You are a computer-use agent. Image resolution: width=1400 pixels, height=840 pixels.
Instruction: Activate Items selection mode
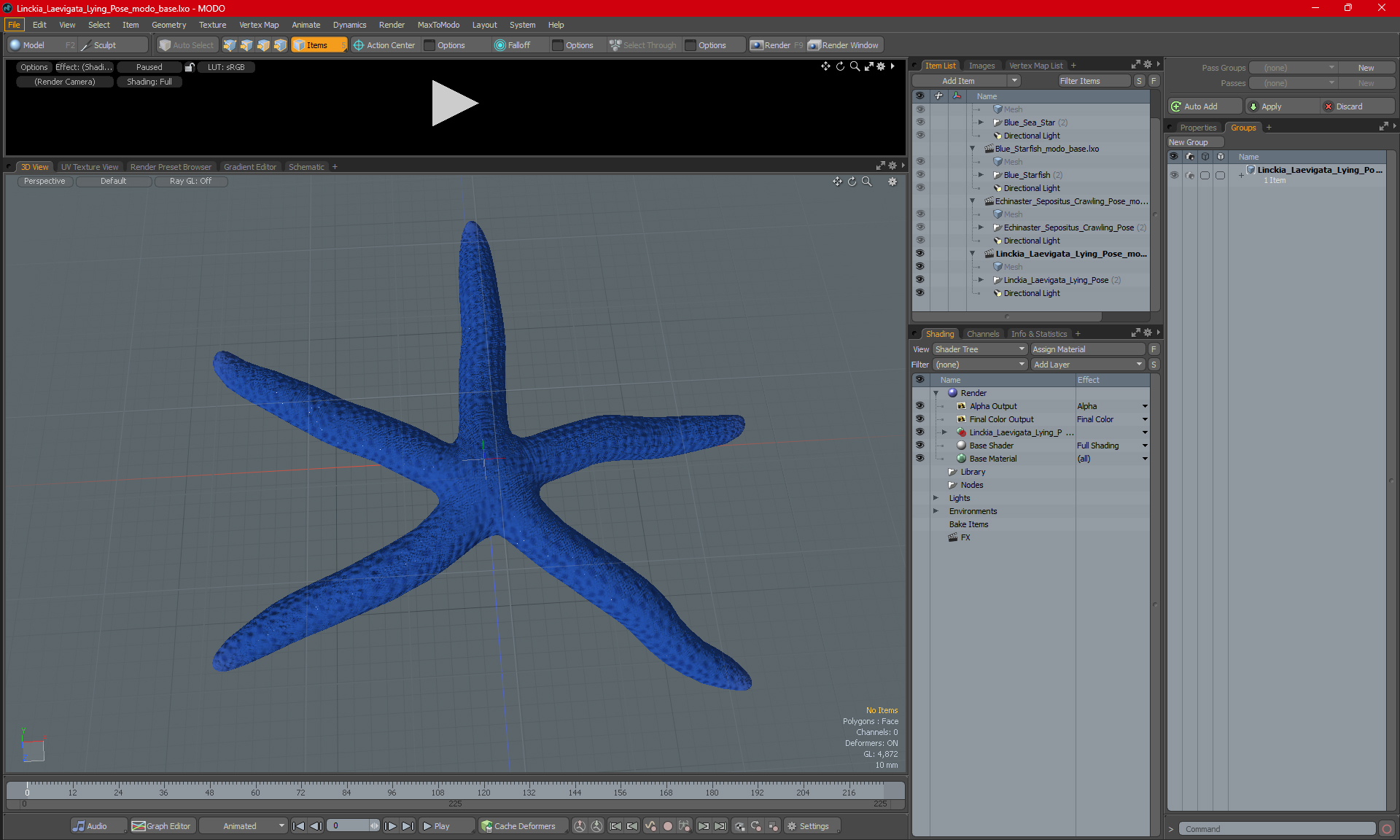(319, 45)
